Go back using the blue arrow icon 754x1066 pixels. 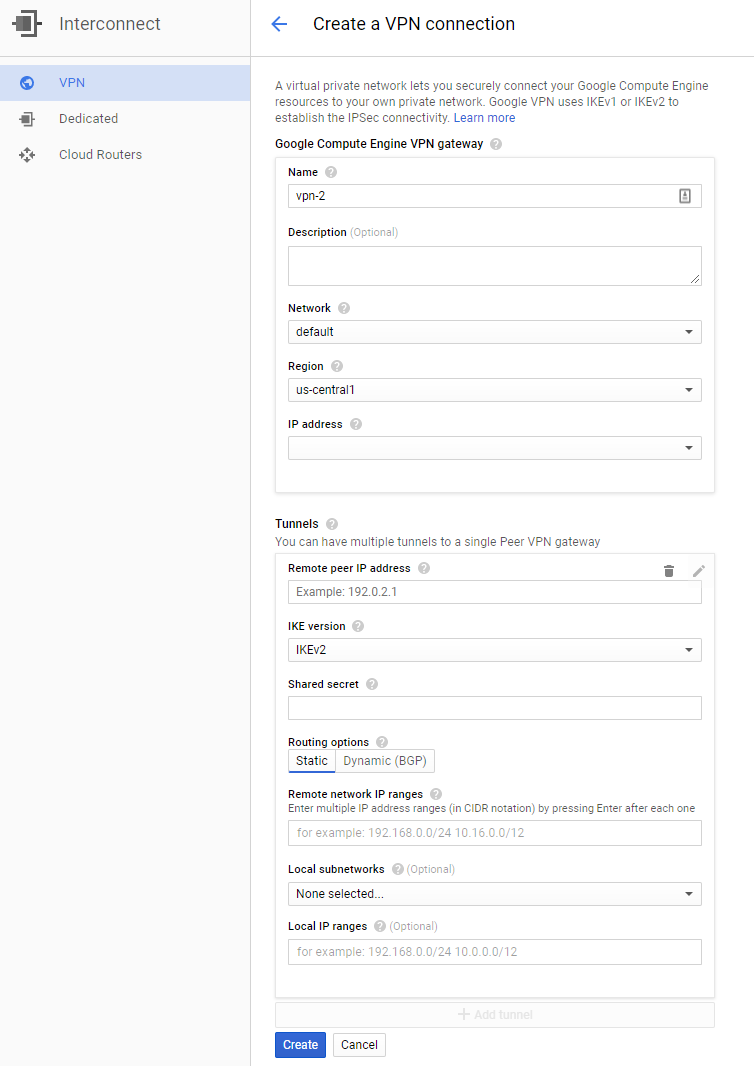point(279,24)
